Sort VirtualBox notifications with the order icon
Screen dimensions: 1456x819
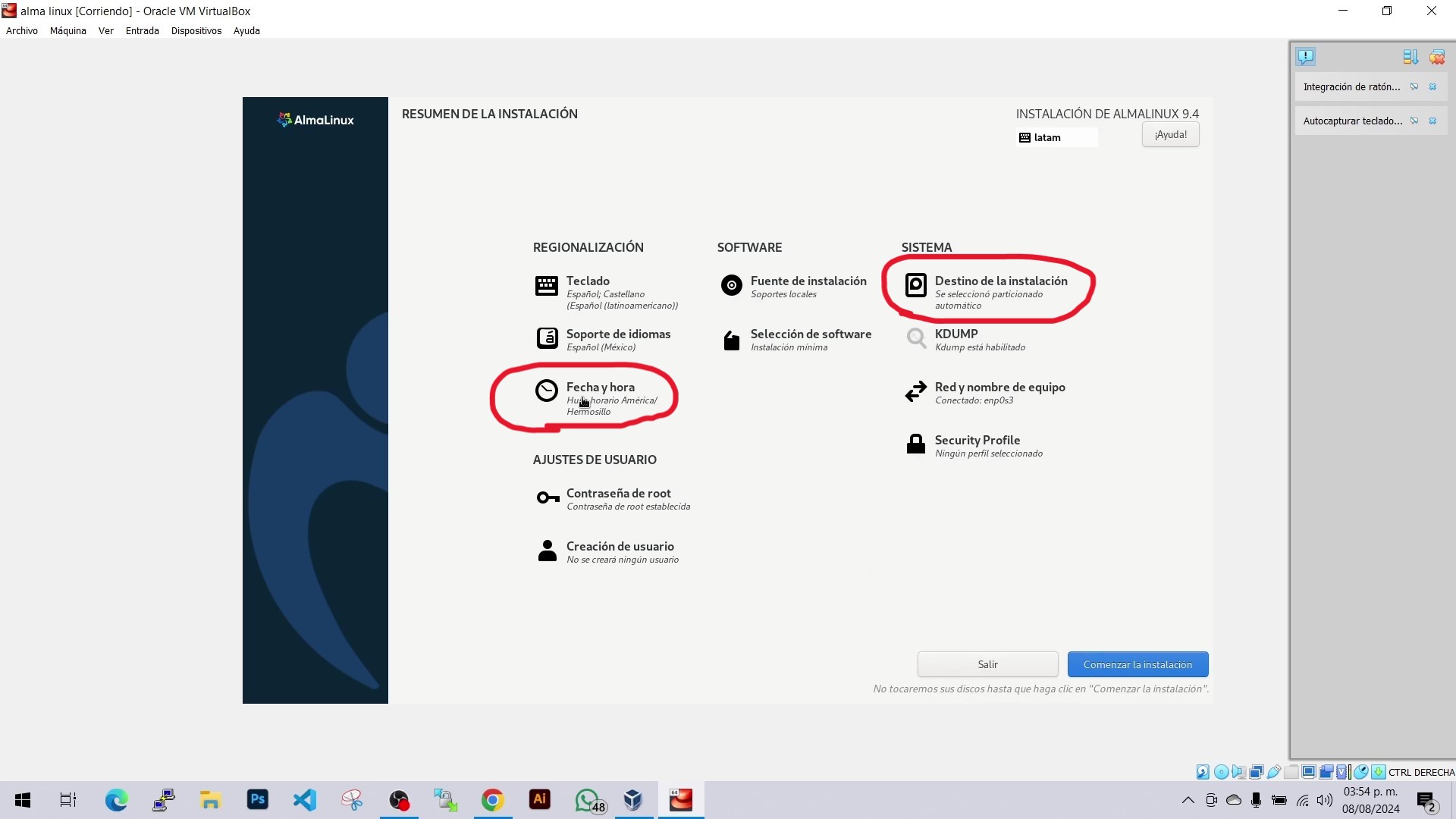click(x=1410, y=57)
